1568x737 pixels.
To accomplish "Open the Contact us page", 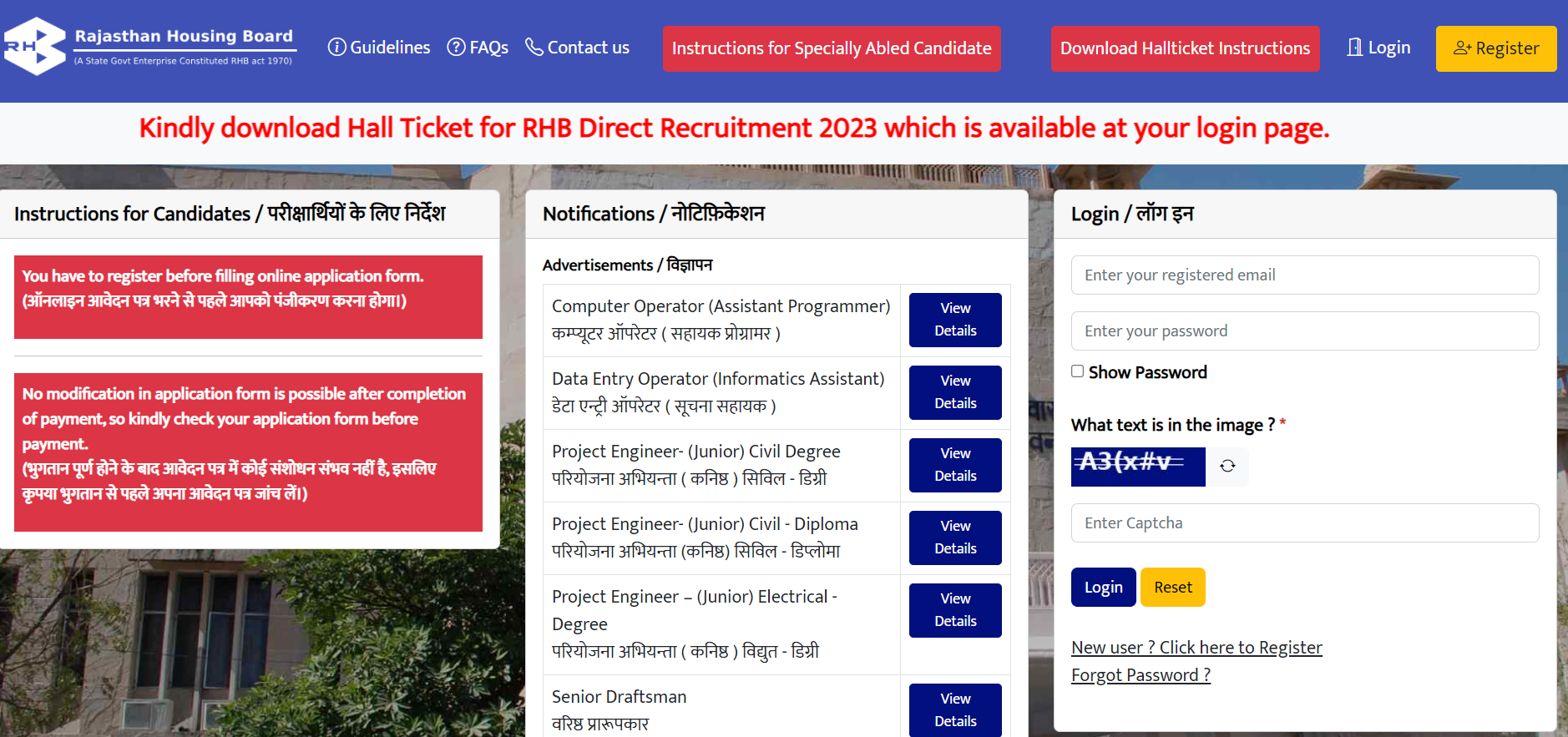I will (x=577, y=48).
